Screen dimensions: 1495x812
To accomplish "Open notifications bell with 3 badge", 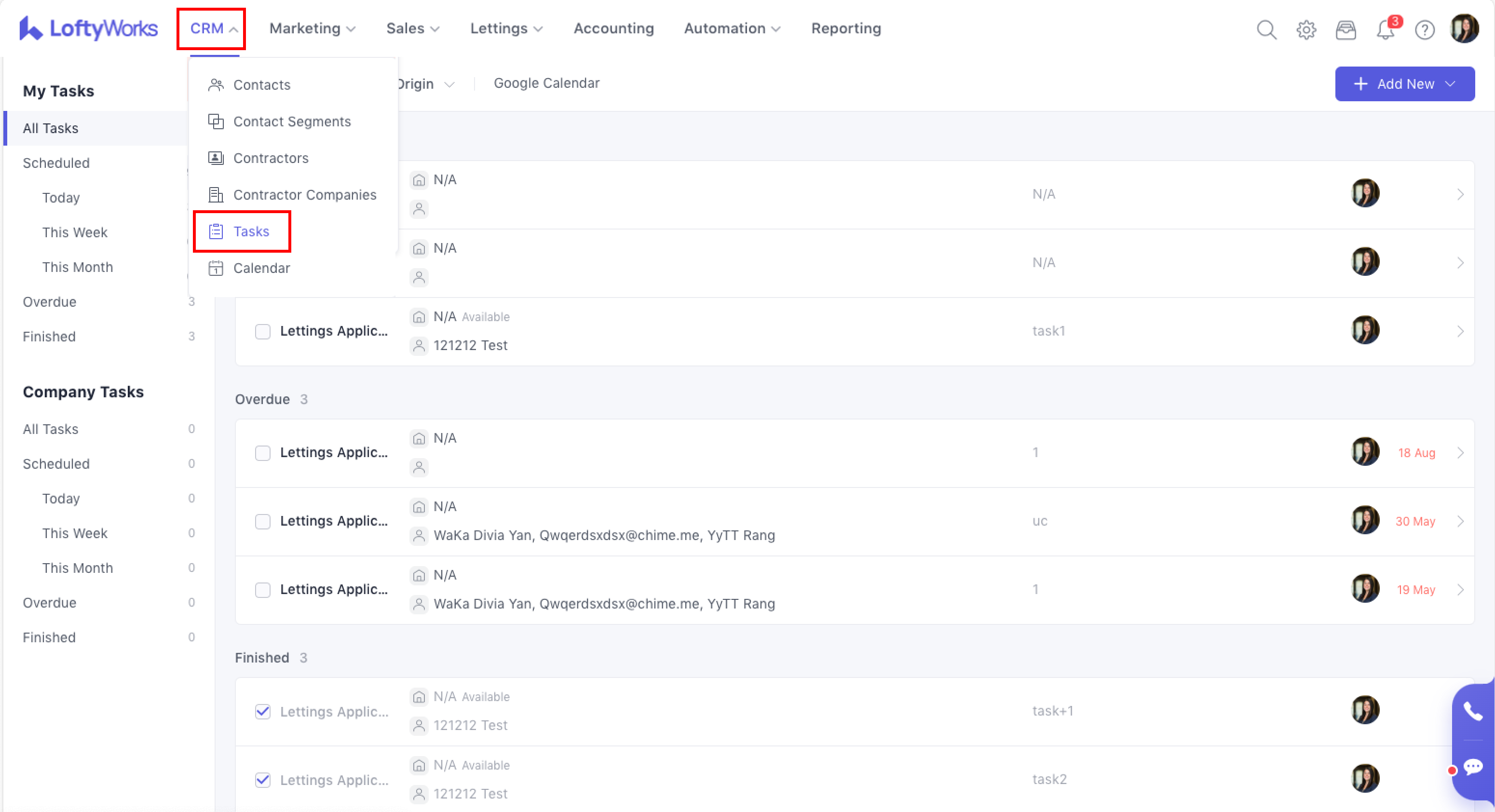I will click(1386, 29).
